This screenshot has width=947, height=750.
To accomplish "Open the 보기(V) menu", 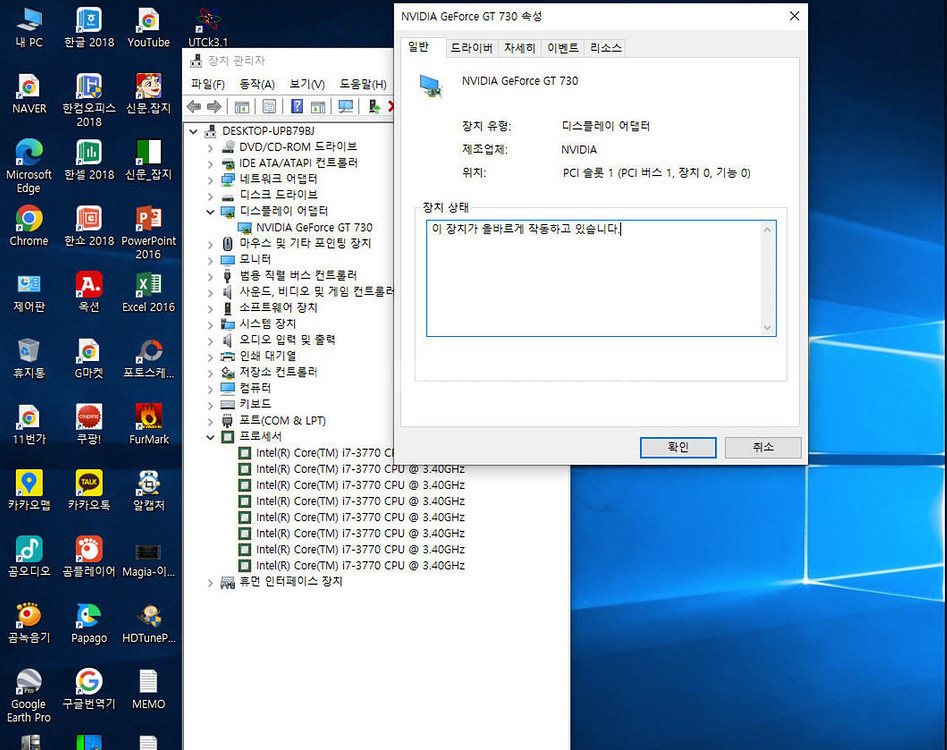I will [x=307, y=84].
